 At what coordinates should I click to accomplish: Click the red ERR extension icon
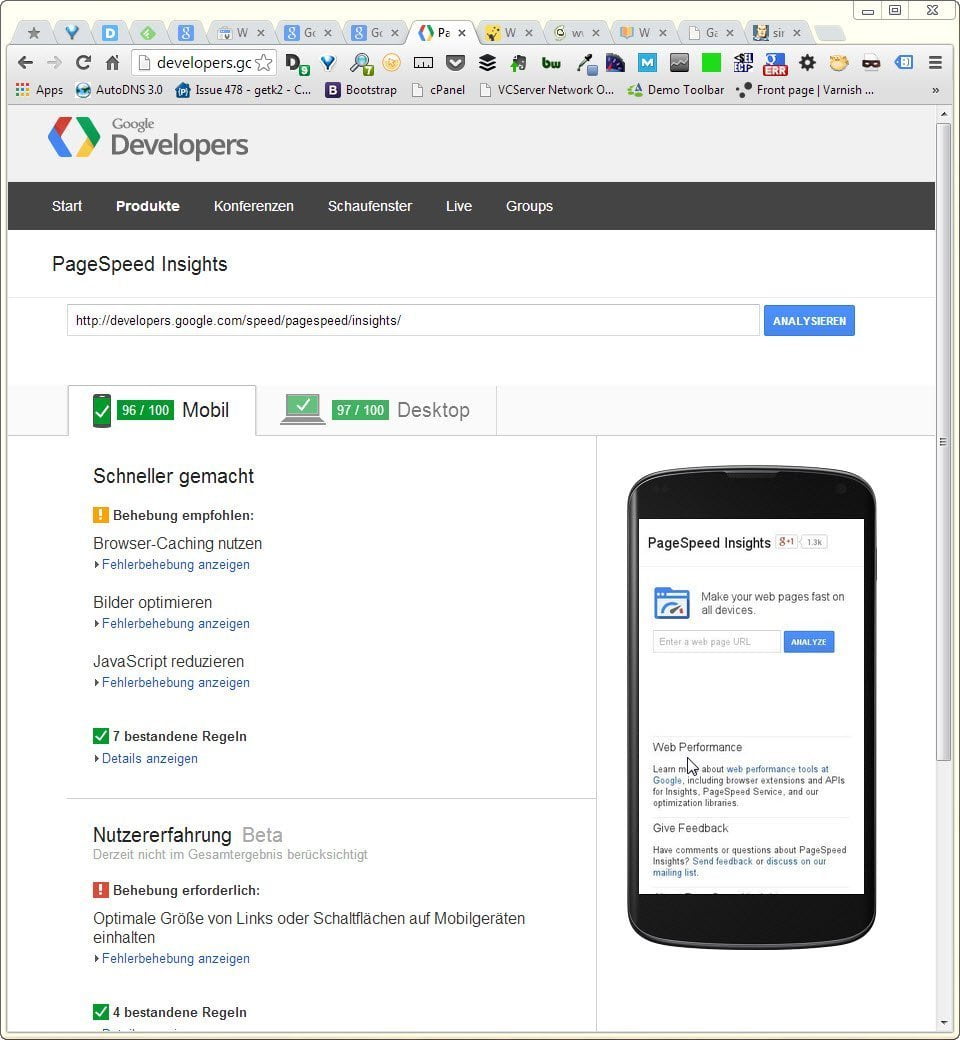click(x=775, y=64)
